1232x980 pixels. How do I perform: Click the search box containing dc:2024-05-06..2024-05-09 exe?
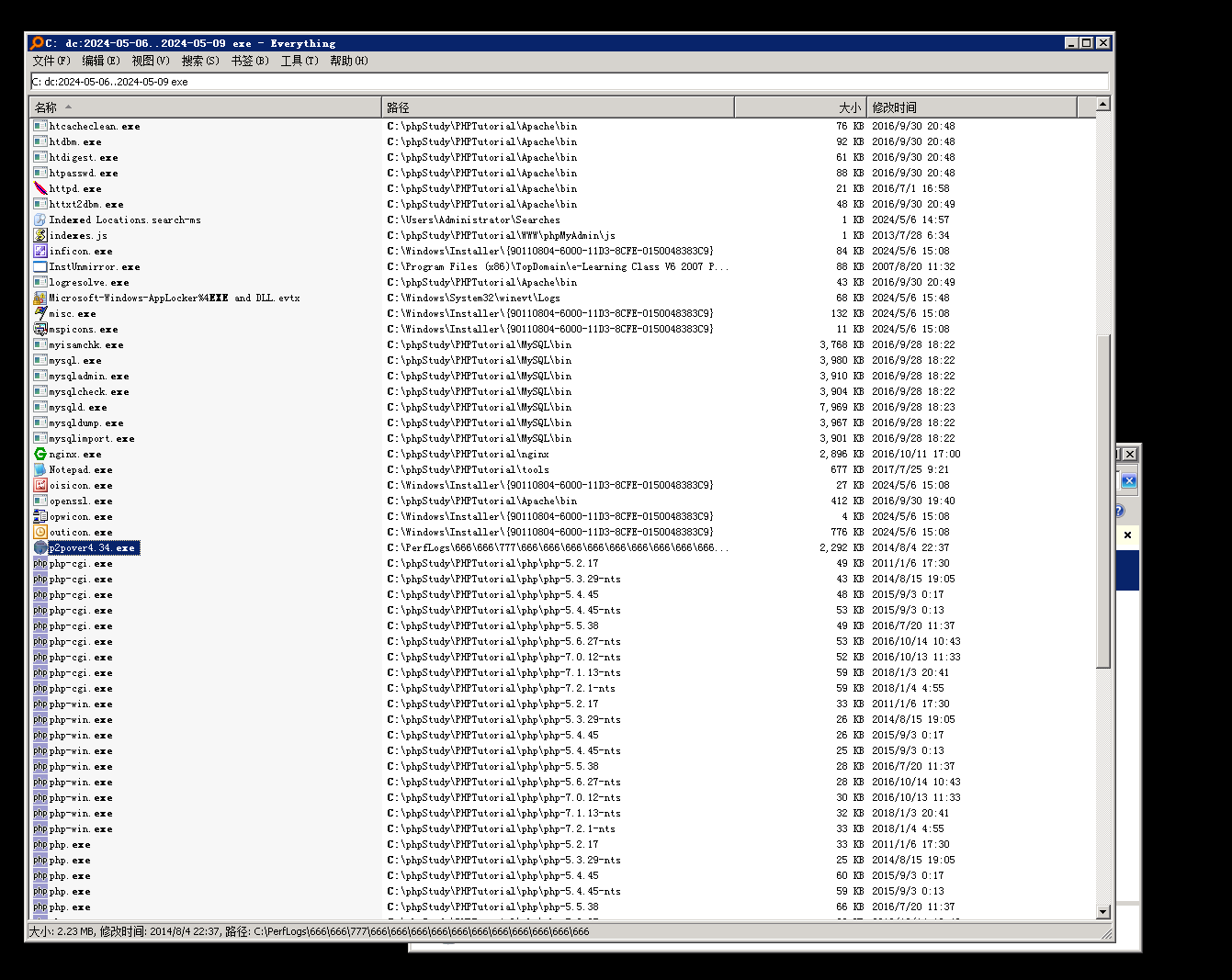coord(570,82)
